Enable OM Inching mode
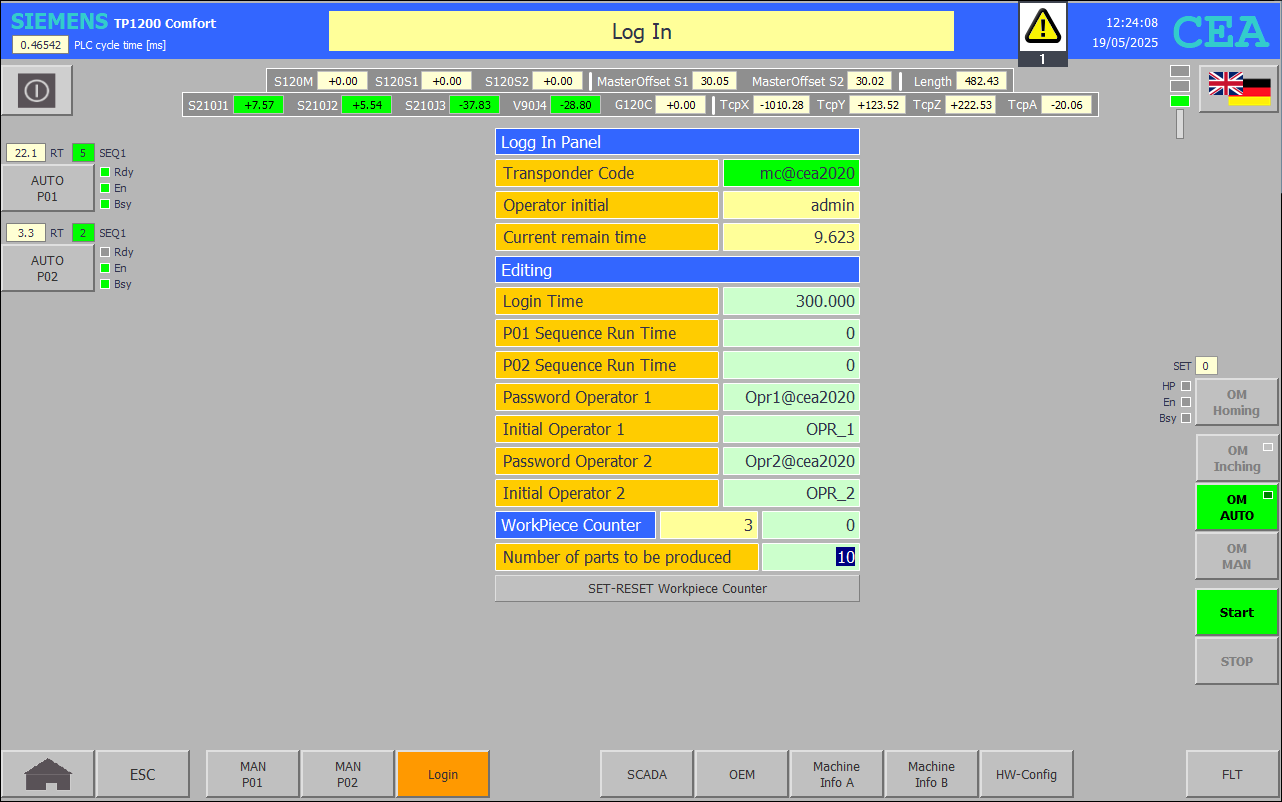Viewport: 1282px width, 802px height. [x=1237, y=459]
